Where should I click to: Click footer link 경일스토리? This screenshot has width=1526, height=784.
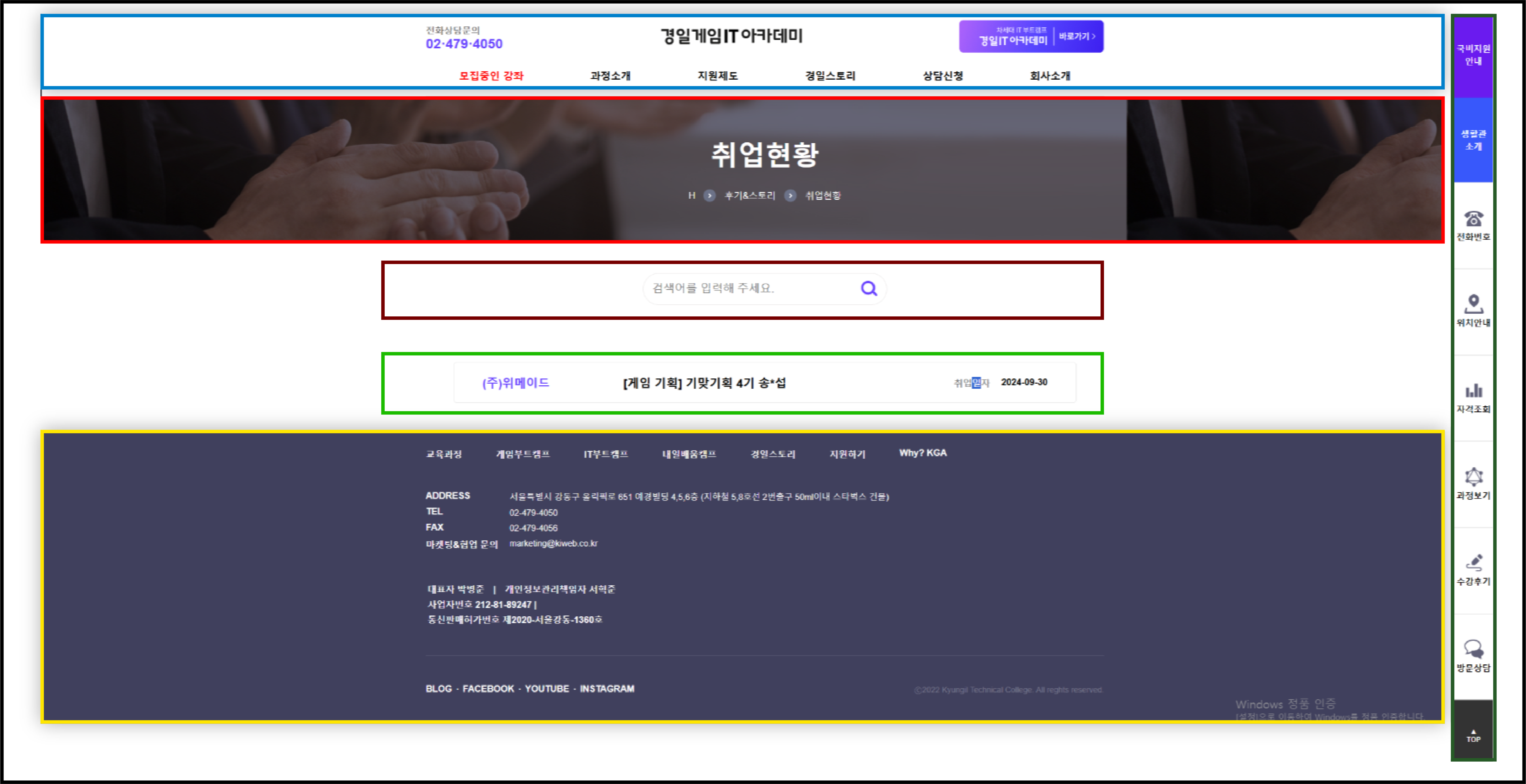coord(772,454)
